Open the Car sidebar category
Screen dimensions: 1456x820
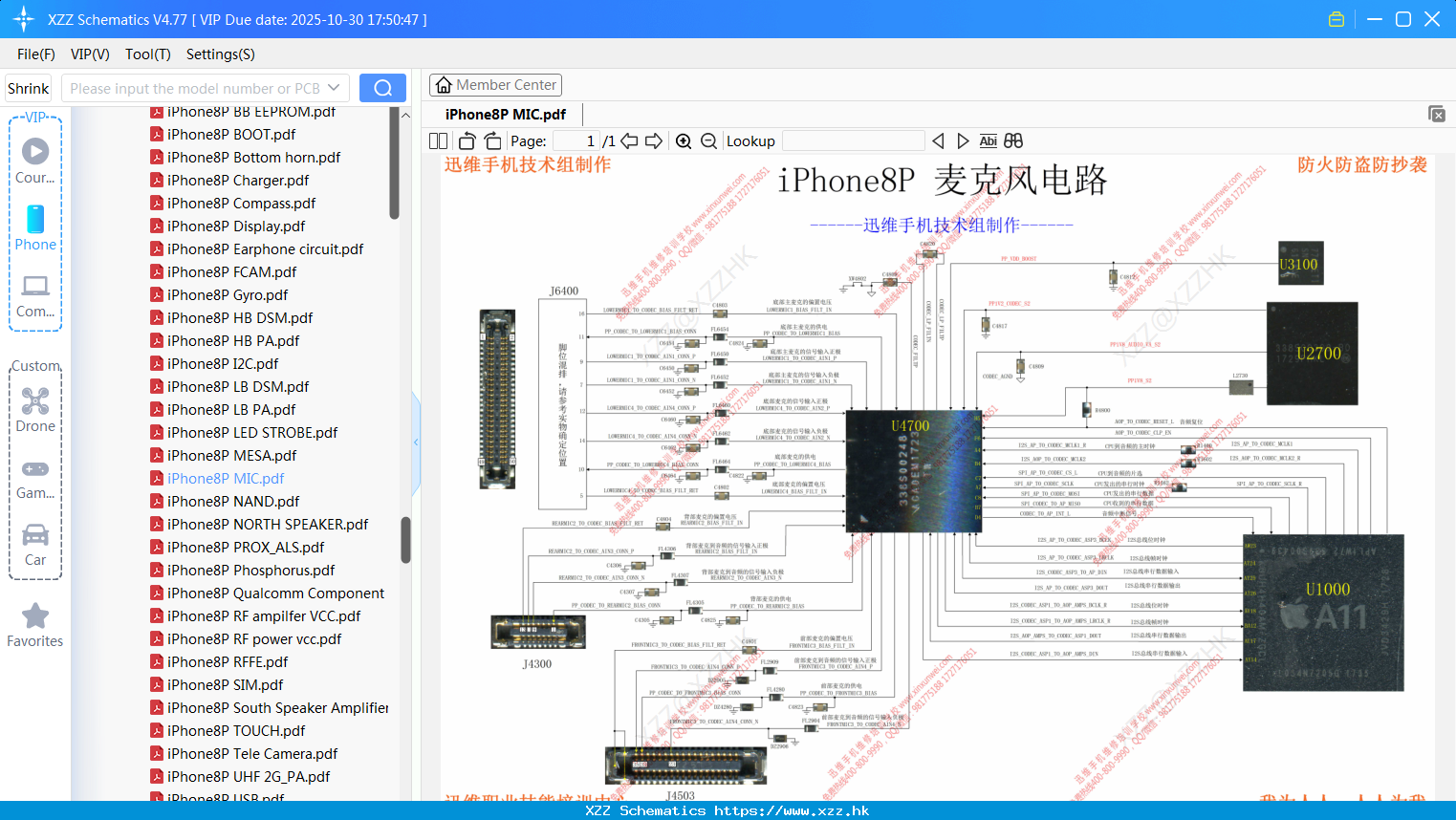[35, 545]
